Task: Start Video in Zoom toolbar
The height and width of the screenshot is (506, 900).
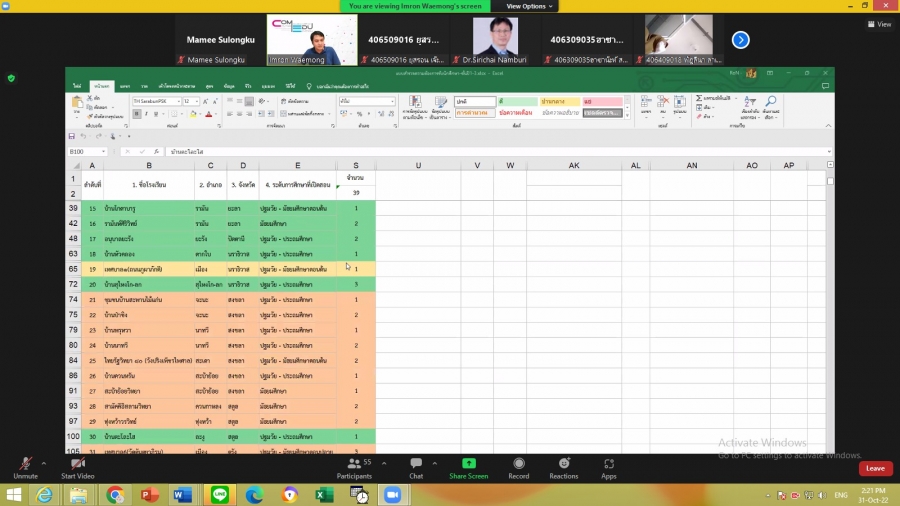Action: click(77, 465)
